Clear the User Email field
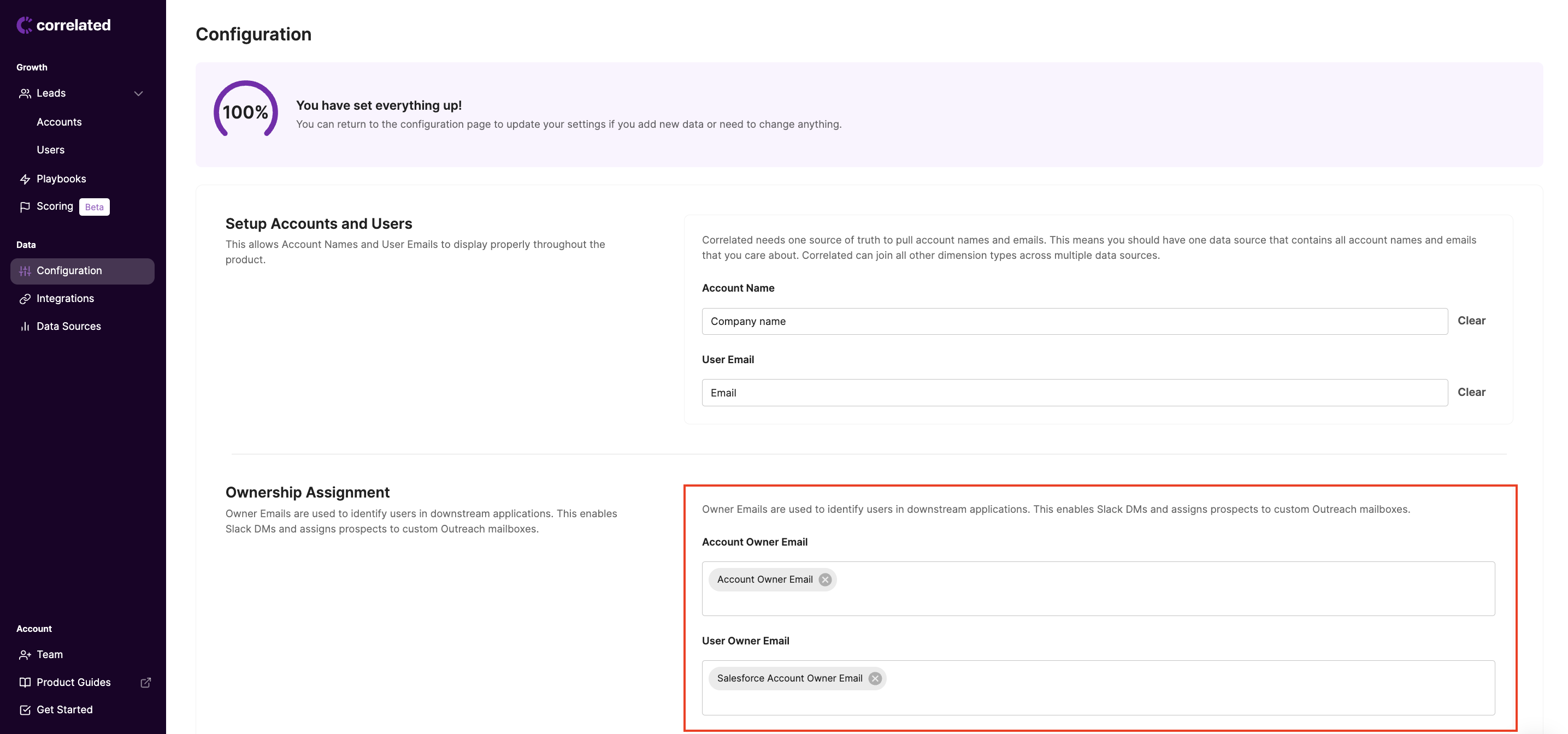This screenshot has height=734, width=1568. (1471, 392)
